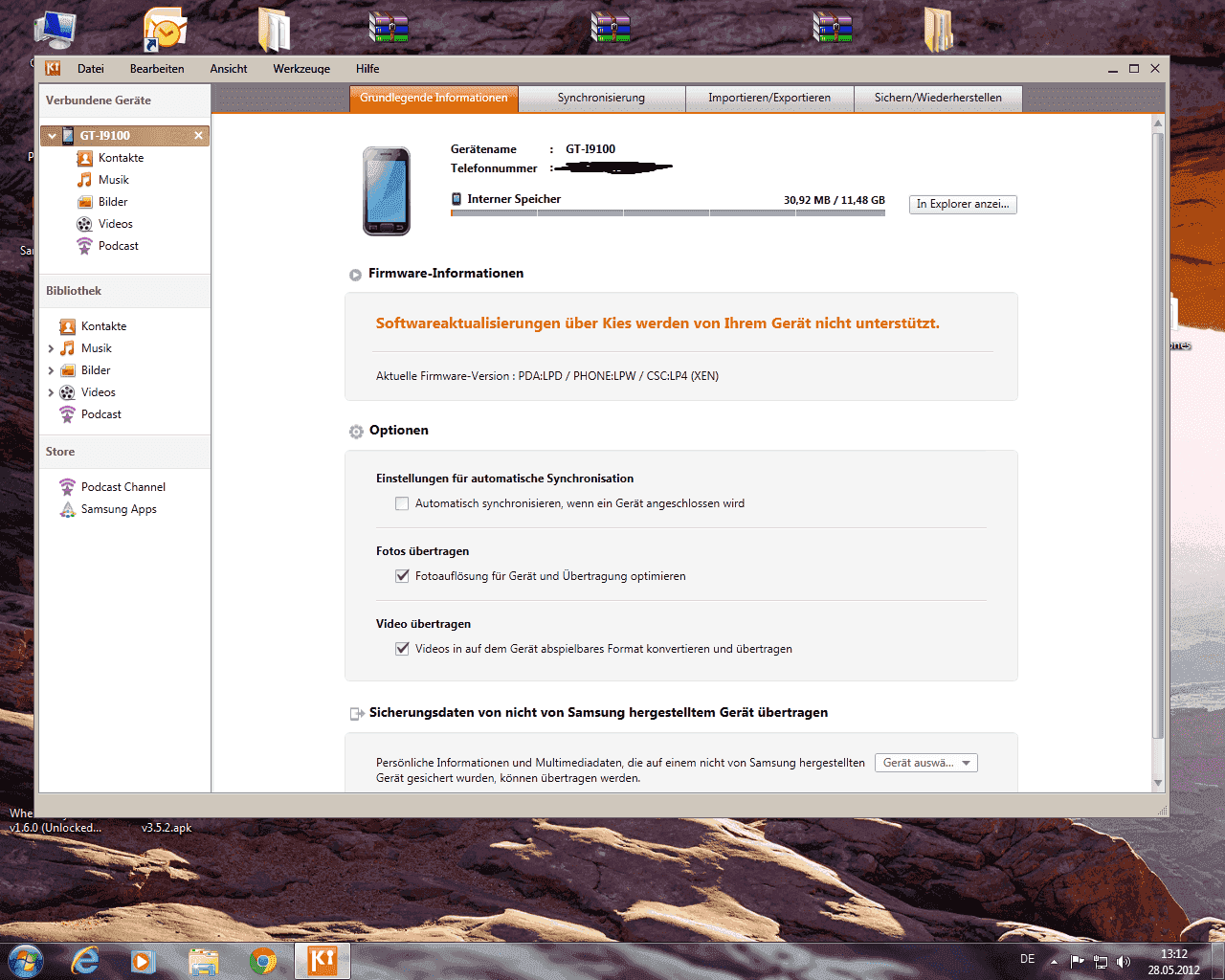The image size is (1225, 980).
Task: Expand Musik in Bibliothek
Action: point(51,348)
